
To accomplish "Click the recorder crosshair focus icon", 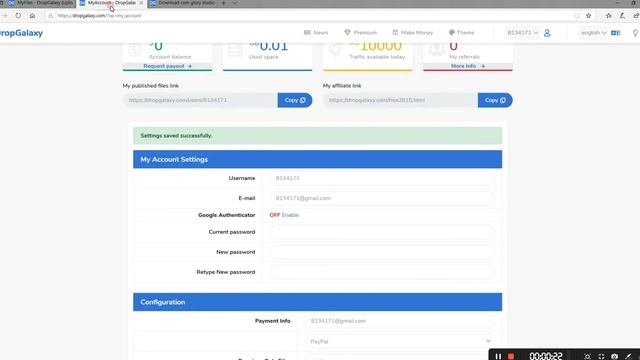I will pos(601,356).
